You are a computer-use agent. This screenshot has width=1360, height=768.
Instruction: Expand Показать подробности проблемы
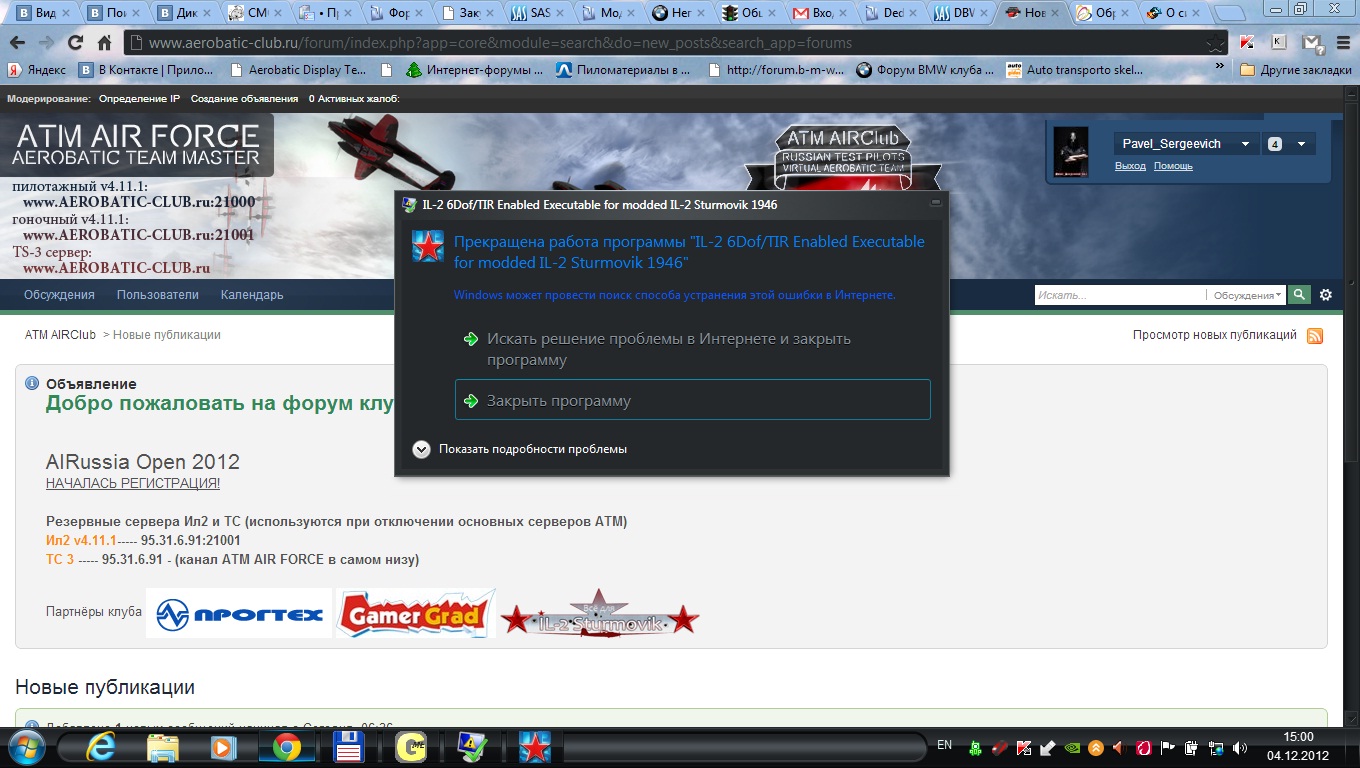click(x=520, y=449)
